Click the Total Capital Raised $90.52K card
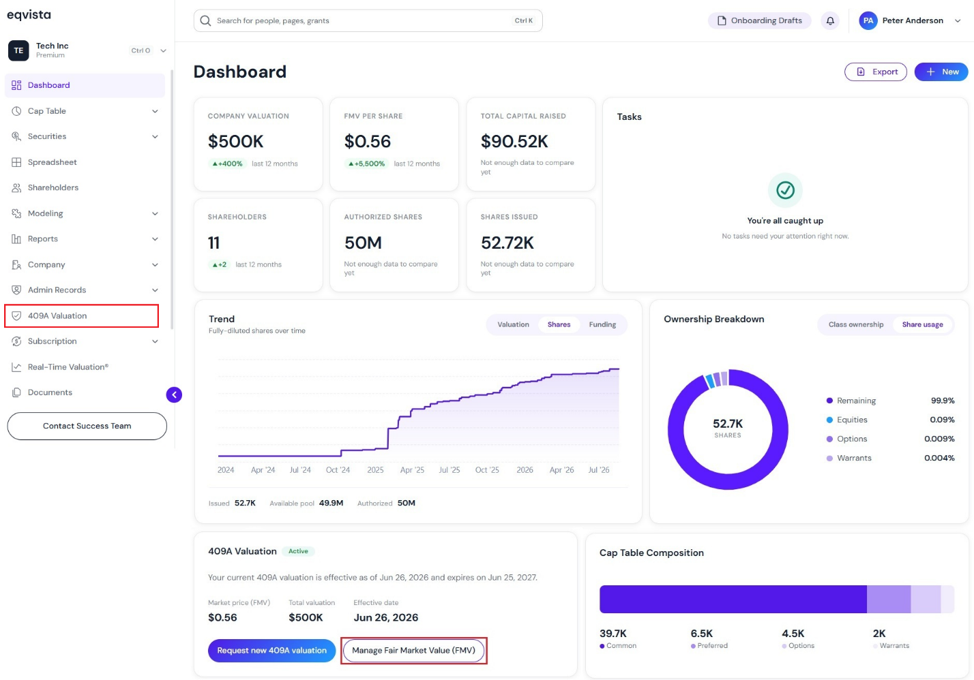Screen dimensions: 974x680 (530, 144)
